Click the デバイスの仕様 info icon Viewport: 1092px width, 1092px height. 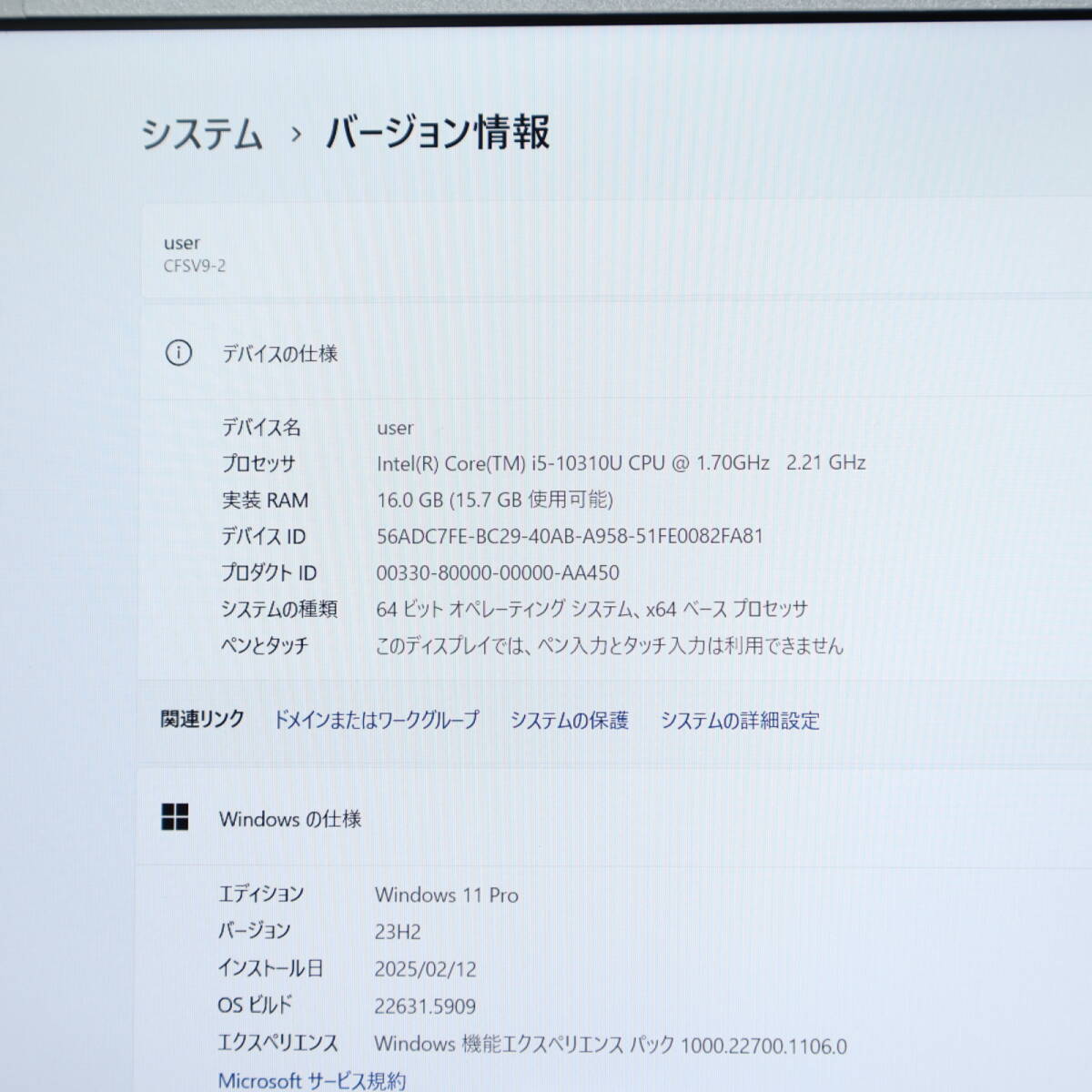pos(178,353)
